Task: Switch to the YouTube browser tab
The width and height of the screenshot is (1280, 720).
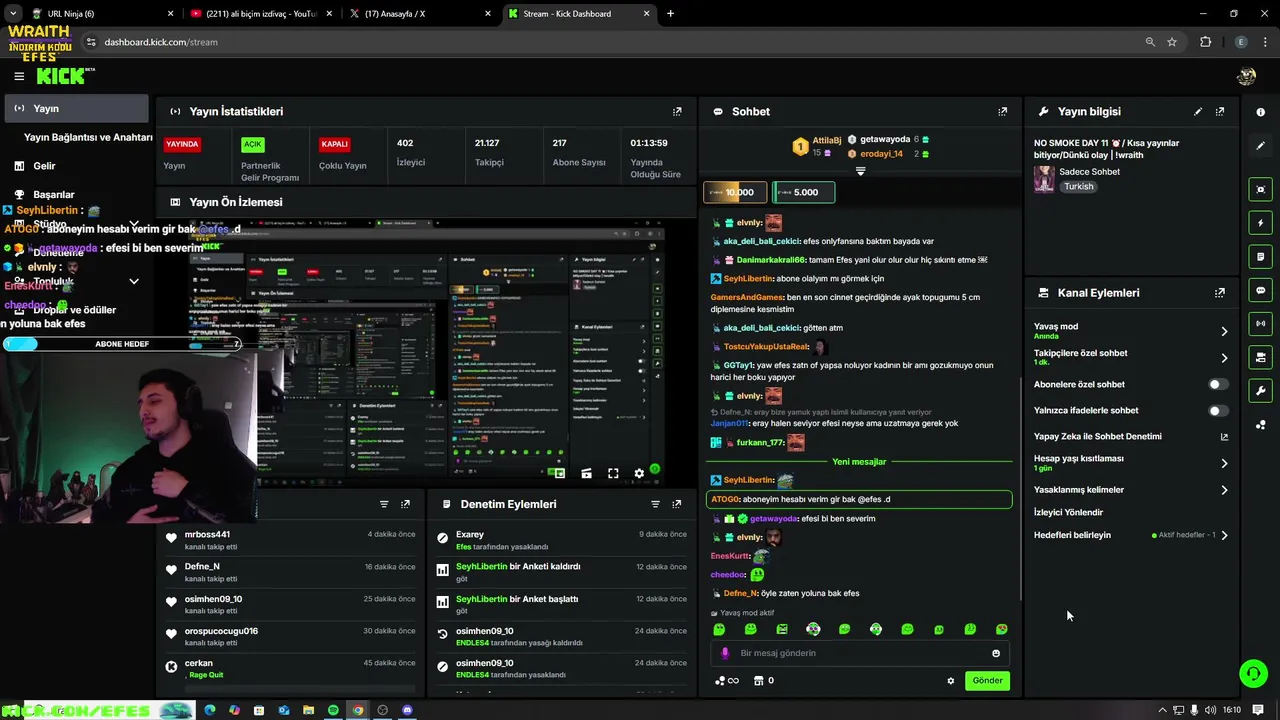Action: (262, 14)
